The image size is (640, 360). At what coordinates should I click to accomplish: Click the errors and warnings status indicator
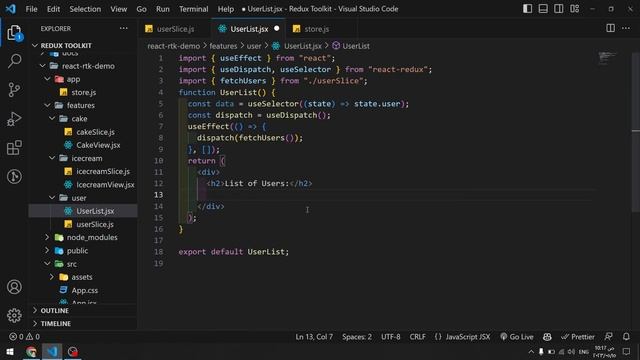[24, 337]
